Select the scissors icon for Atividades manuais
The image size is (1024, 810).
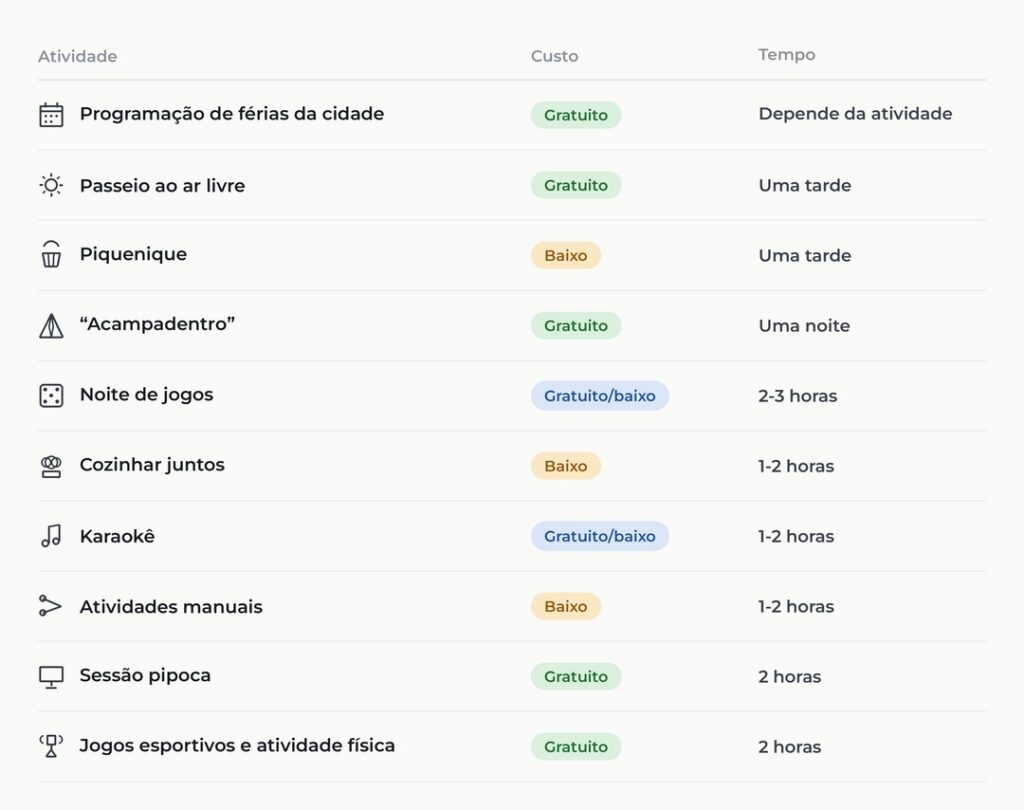click(51, 606)
